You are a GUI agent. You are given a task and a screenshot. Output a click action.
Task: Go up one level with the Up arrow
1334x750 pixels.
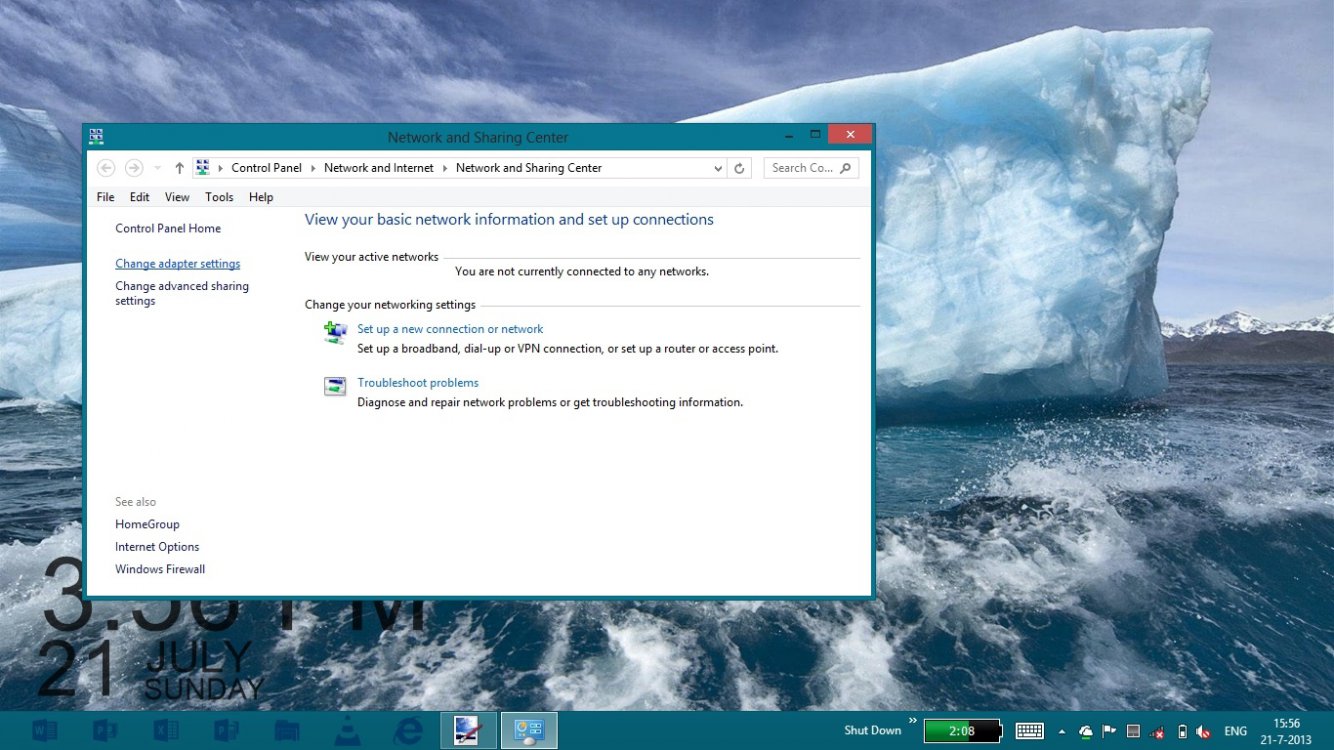179,168
